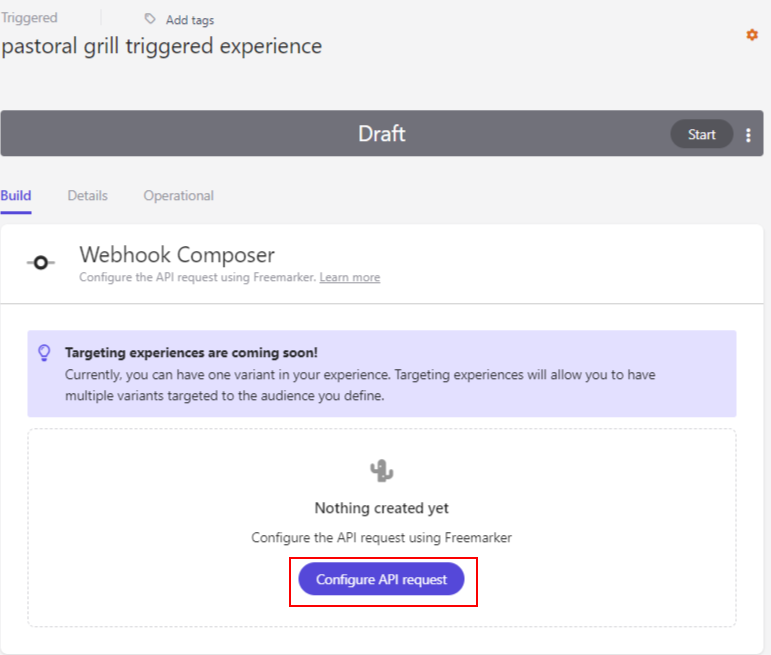Click the dashed empty variant area
Screen dimensions: 771x655
pos(382,528)
